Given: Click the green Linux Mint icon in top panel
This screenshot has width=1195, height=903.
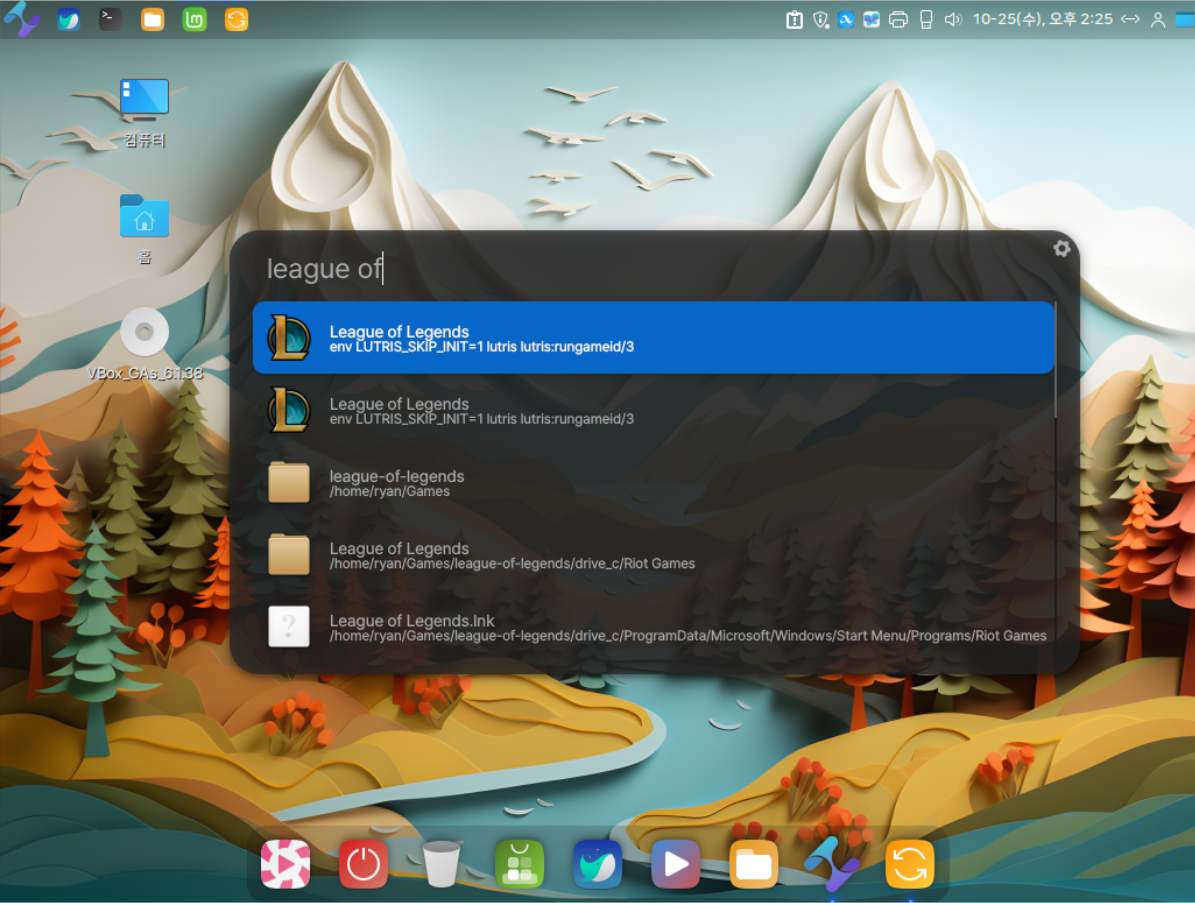Looking at the screenshot, I should point(195,19).
